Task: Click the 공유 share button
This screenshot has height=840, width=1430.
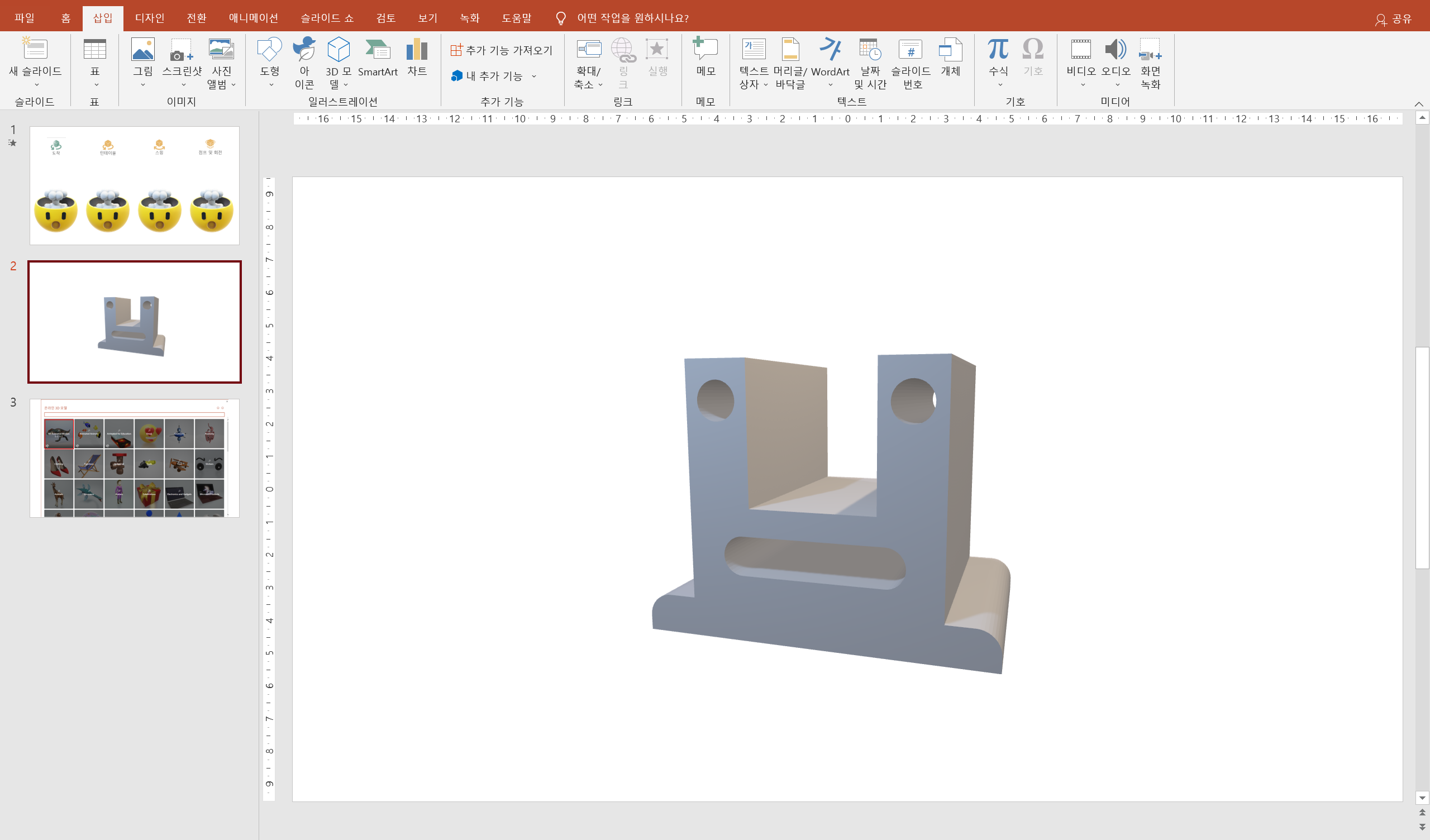Action: tap(1394, 20)
